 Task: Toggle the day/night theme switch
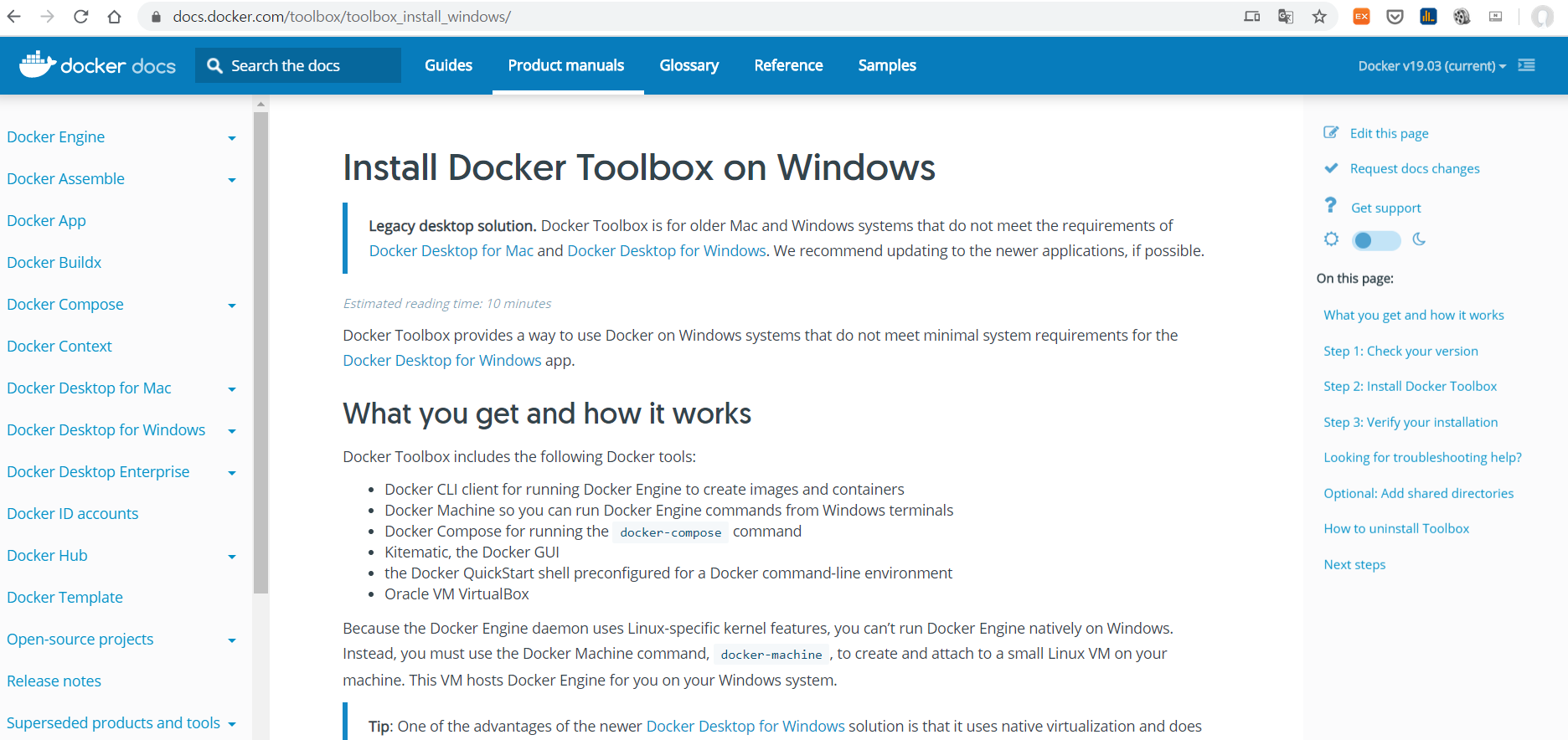click(1376, 241)
